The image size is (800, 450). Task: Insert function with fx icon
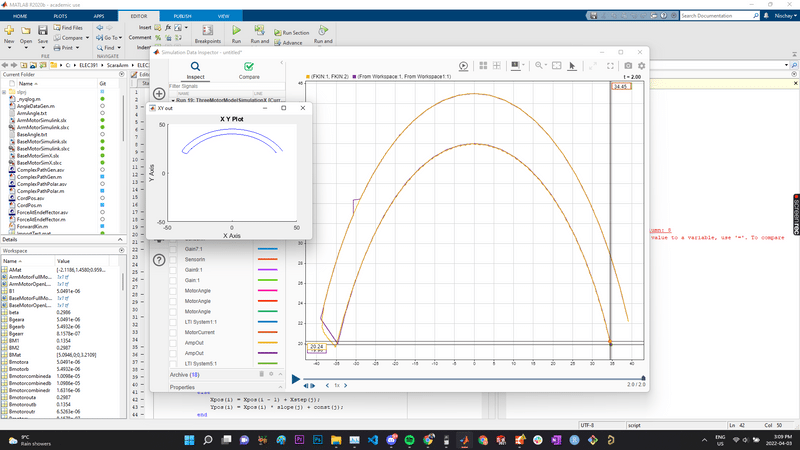point(168,28)
